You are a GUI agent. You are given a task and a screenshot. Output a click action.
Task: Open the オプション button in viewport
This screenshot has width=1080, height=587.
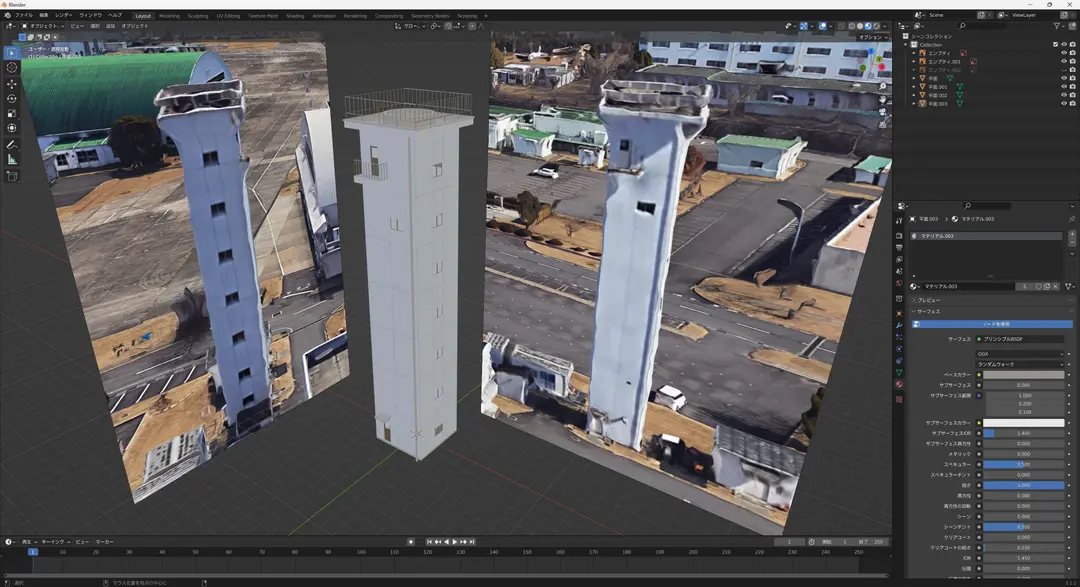pos(873,37)
